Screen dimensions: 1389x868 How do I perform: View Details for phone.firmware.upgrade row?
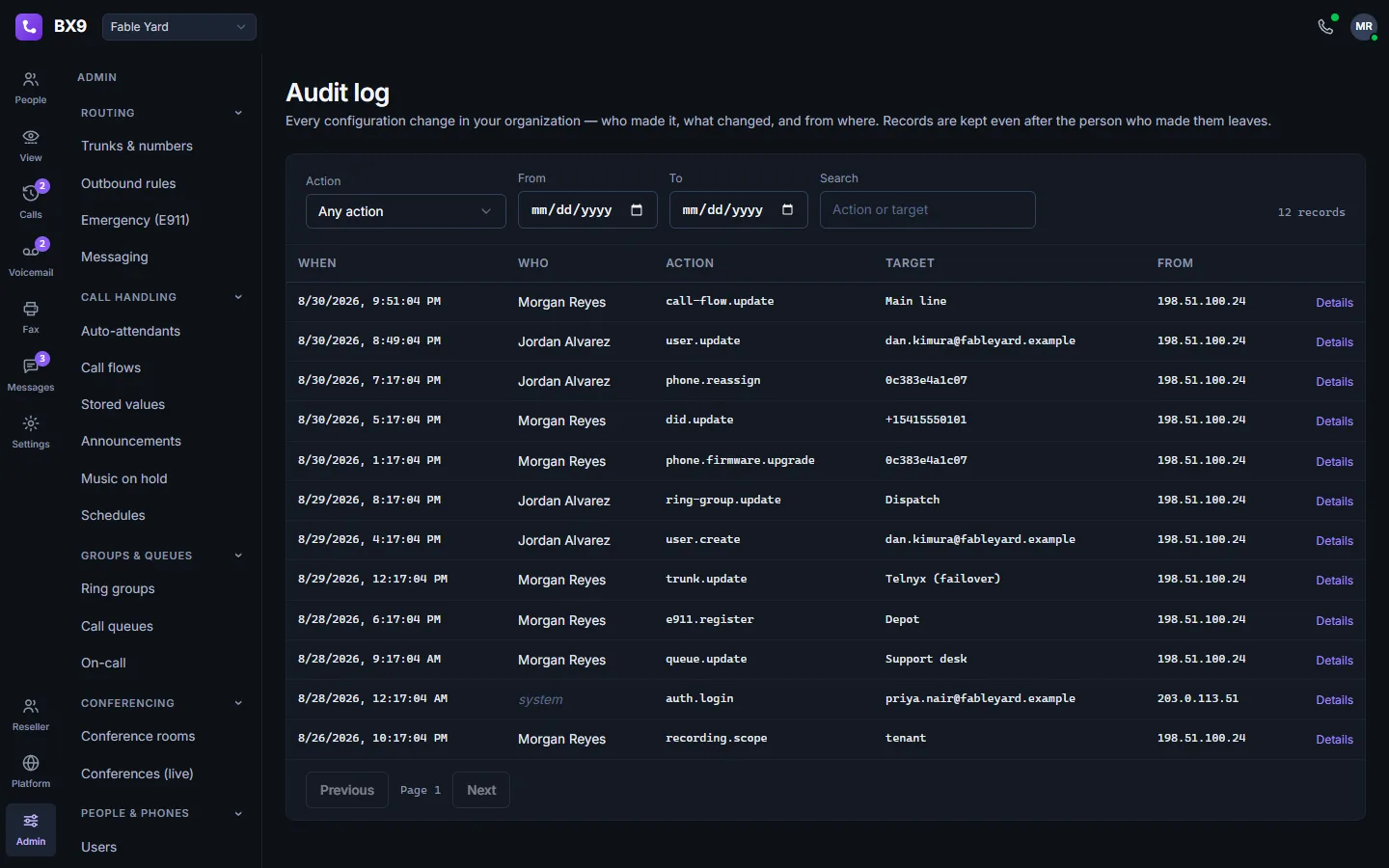1334,462
